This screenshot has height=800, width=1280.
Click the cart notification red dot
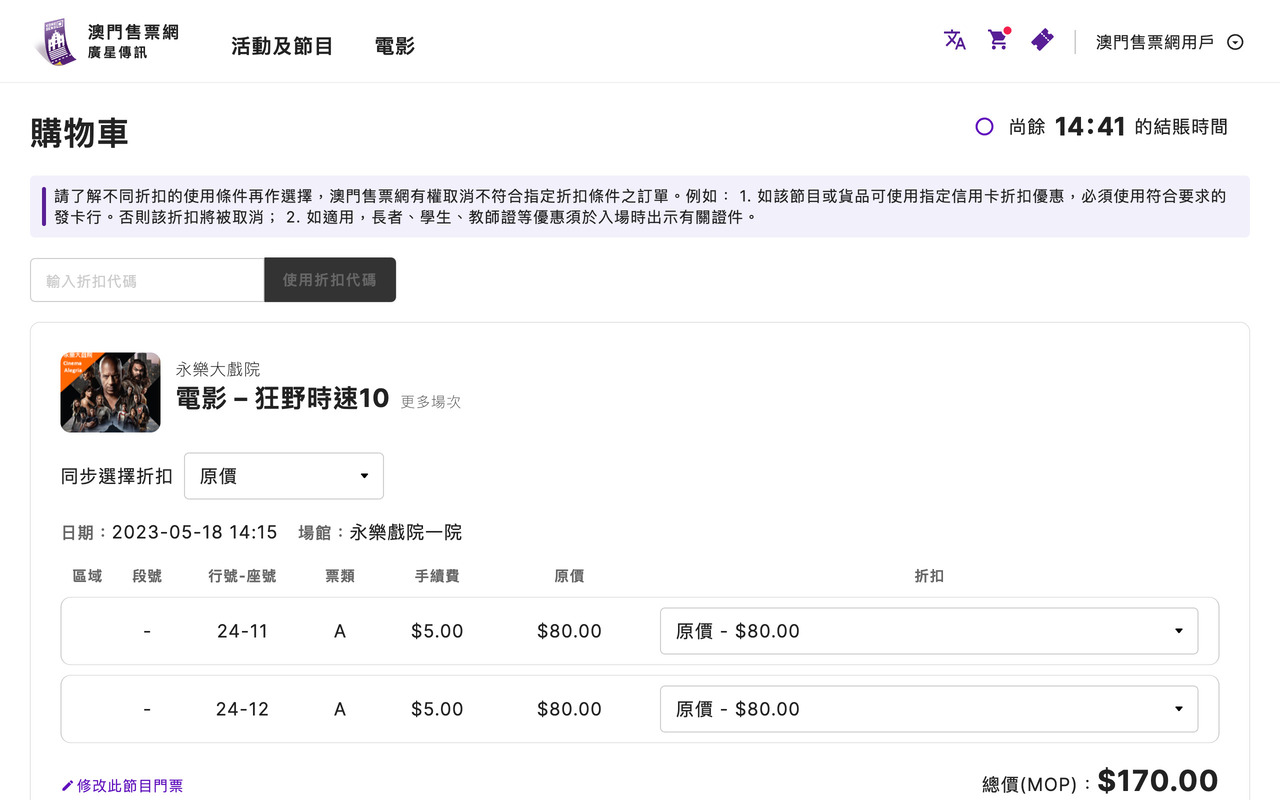pyautogui.click(x=1008, y=31)
